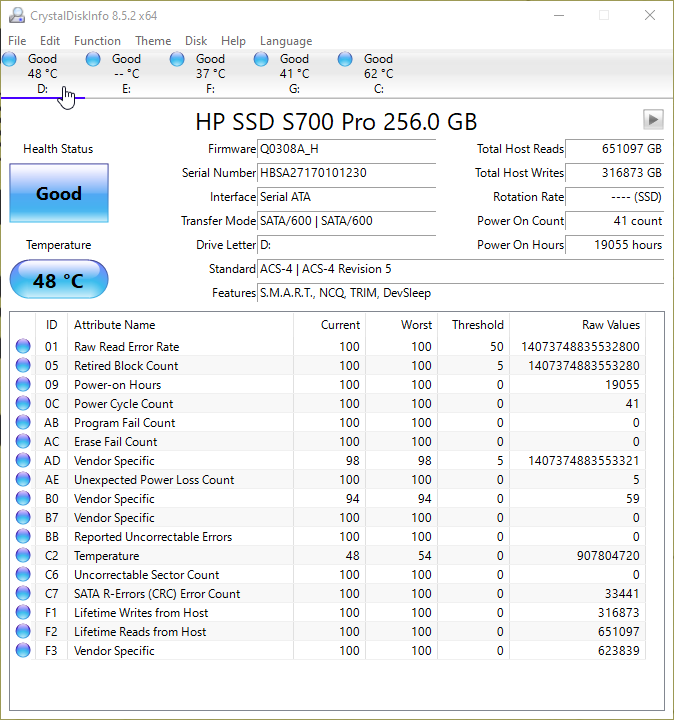Click the CrystalDiskInfo app icon in title bar
The width and height of the screenshot is (674, 720).
tap(14, 15)
